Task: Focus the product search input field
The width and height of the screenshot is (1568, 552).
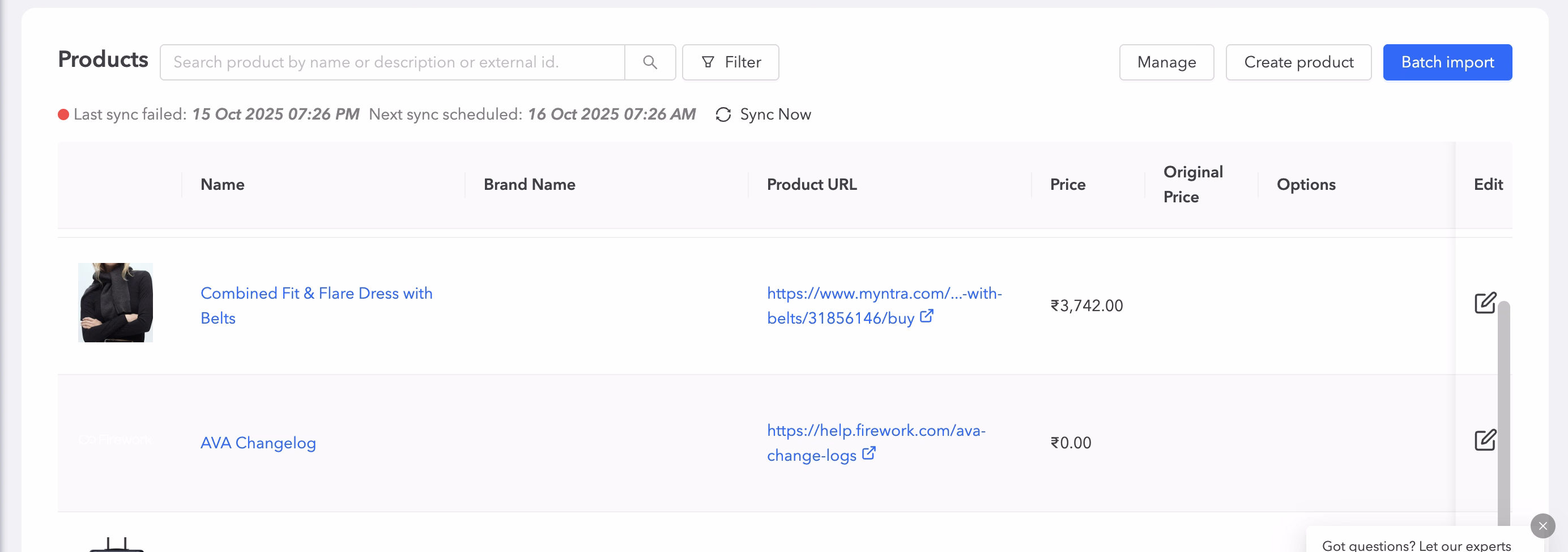Action: pos(392,62)
